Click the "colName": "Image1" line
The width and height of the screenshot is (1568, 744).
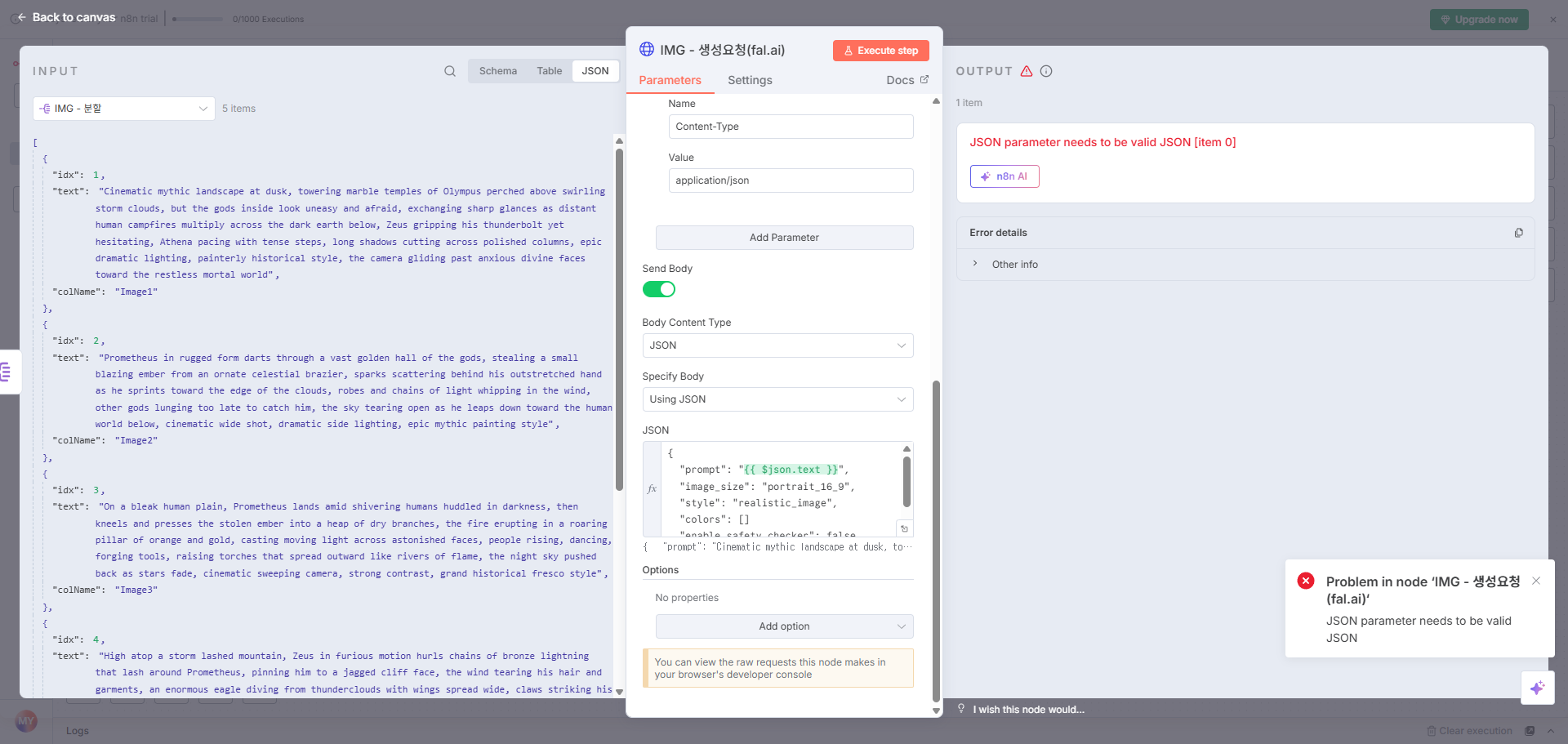(105, 292)
